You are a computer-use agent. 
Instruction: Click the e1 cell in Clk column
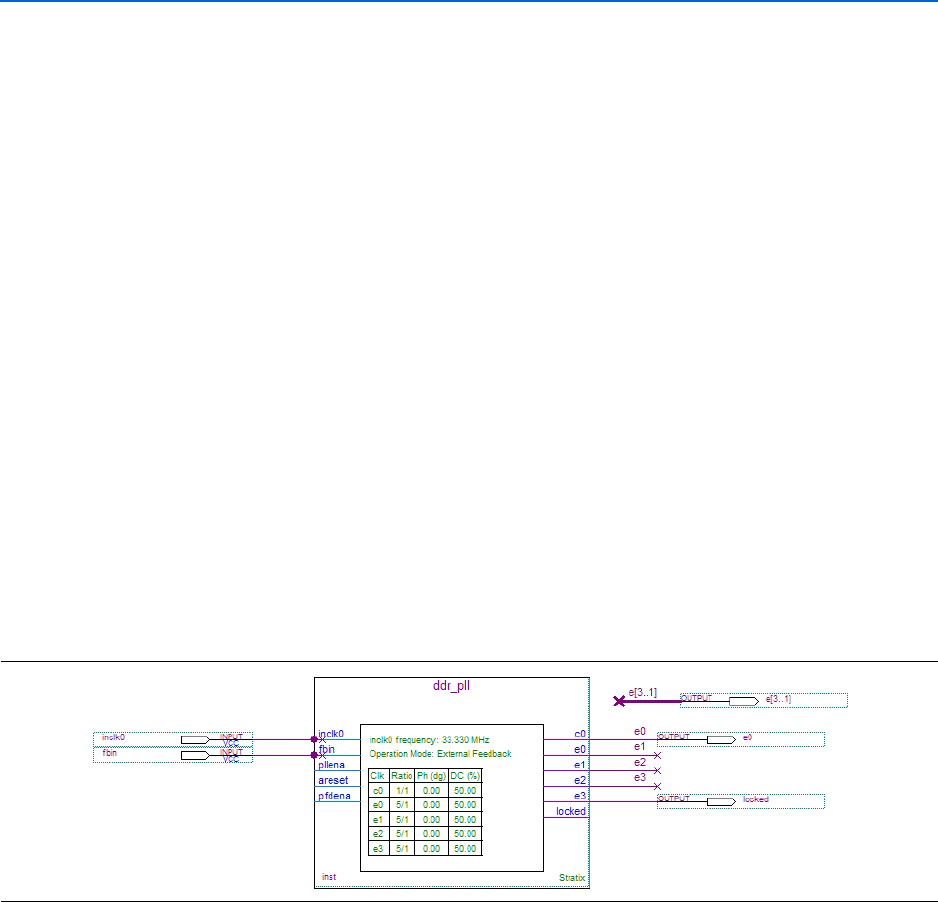(377, 819)
